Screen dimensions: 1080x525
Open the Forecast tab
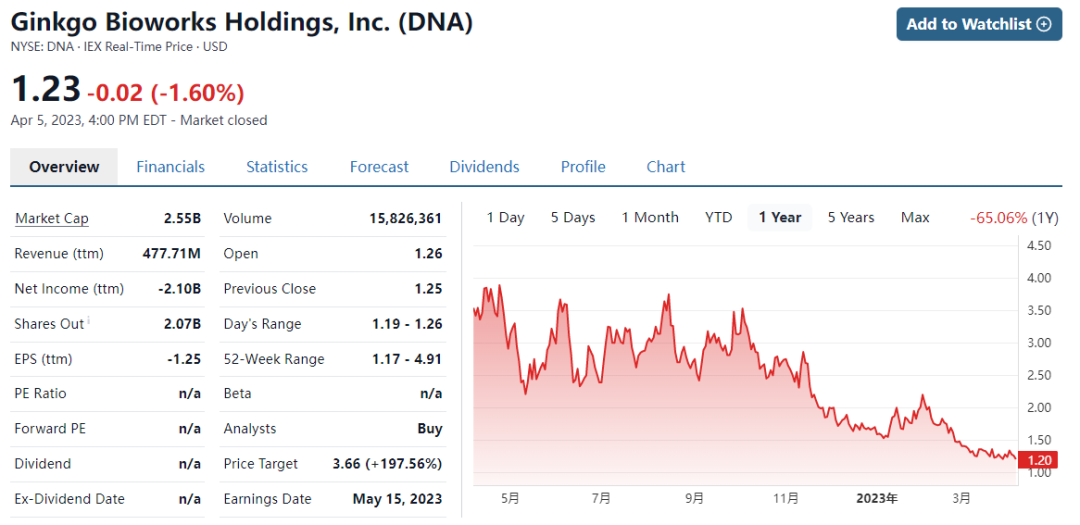coord(379,167)
